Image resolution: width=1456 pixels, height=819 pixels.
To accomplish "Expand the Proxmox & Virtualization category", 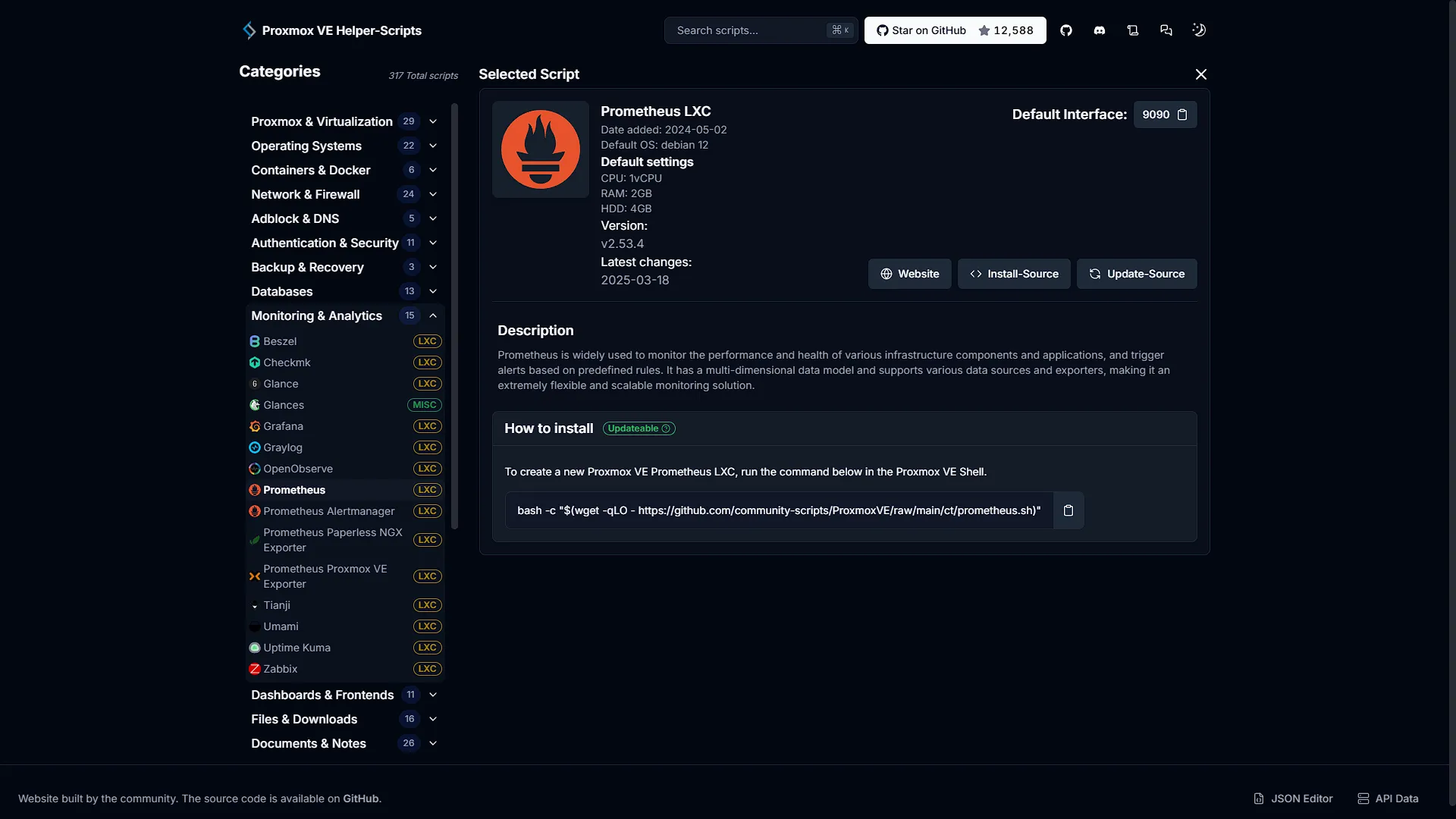I will click(345, 121).
